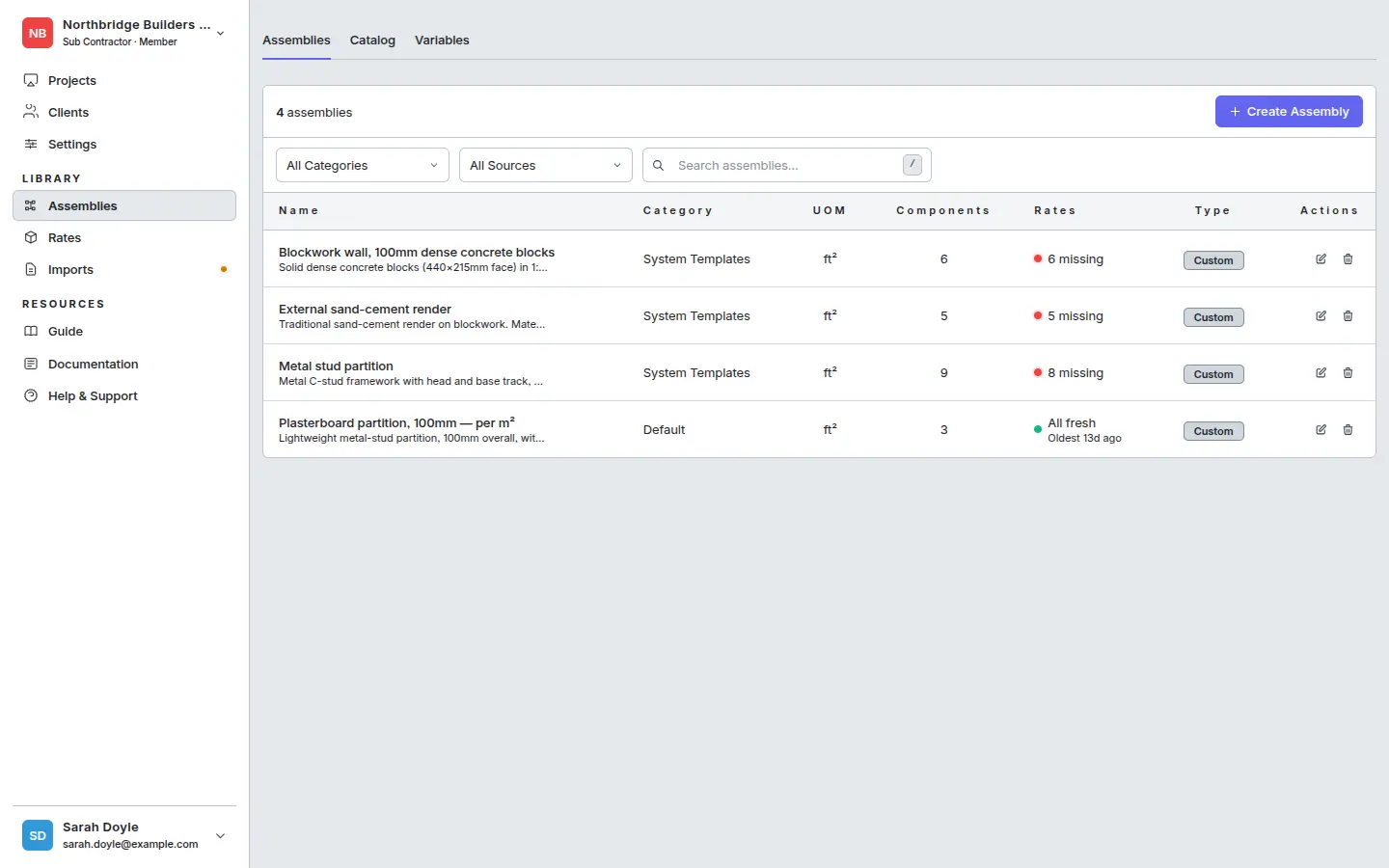Image resolution: width=1389 pixels, height=868 pixels.
Task: Delete the Metal stud partition assembly
Action: click(1348, 372)
